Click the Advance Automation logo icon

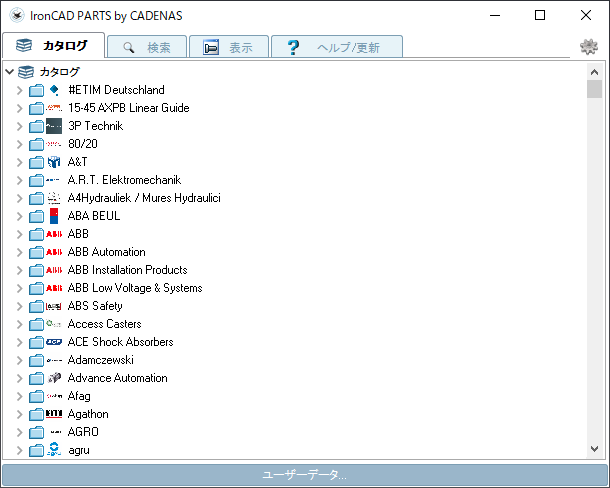pyautogui.click(x=54, y=378)
